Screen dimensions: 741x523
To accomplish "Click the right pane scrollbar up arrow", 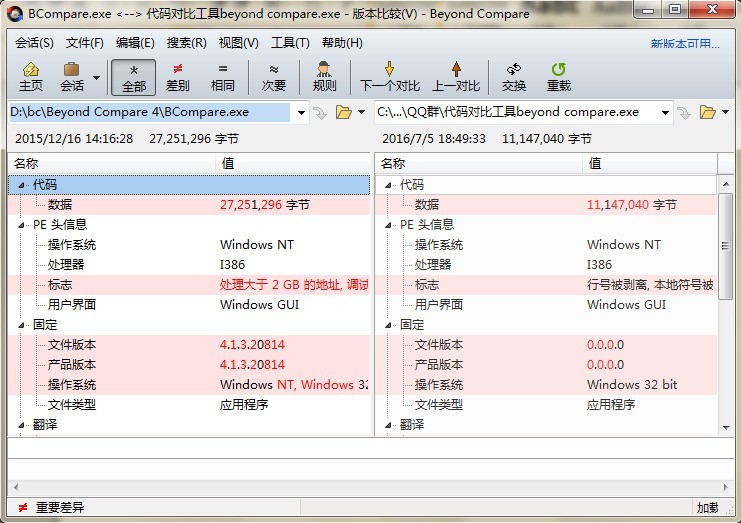I will (x=726, y=184).
